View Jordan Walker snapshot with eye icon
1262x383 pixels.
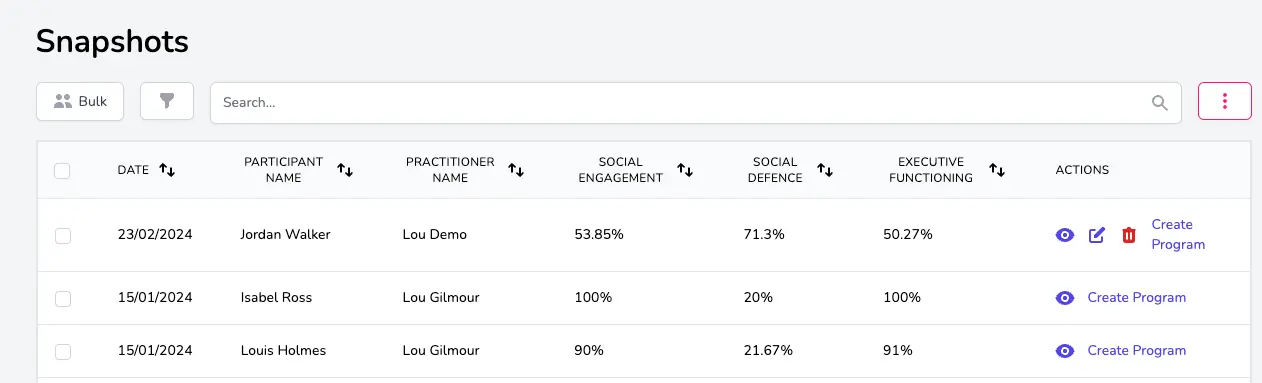(1065, 235)
